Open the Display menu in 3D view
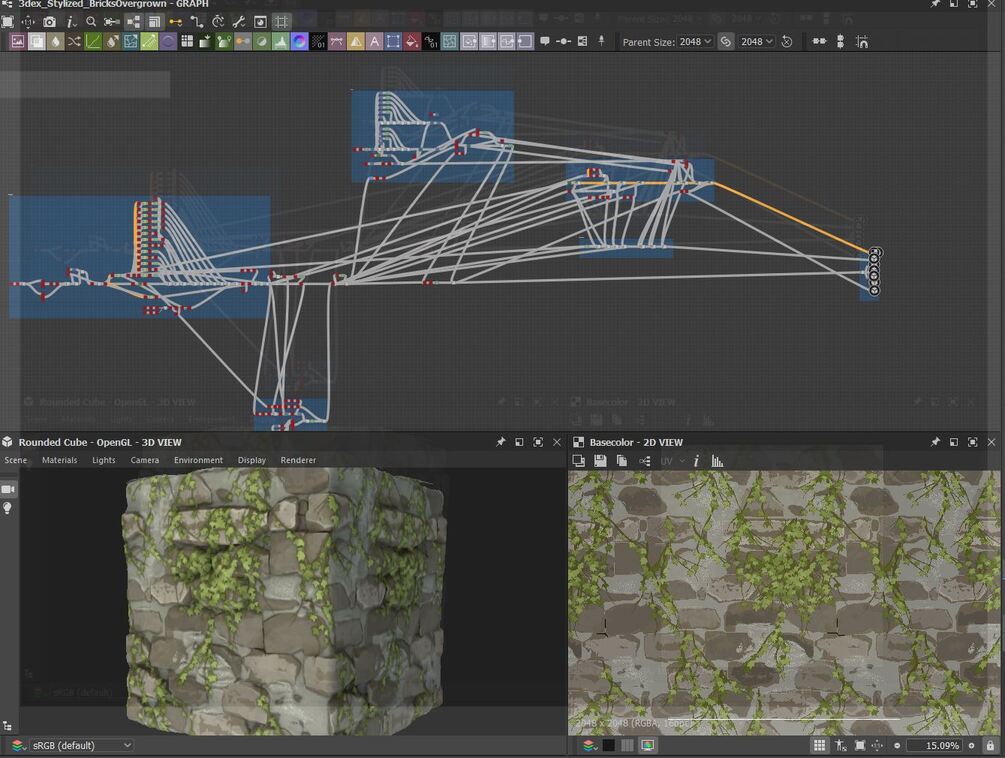Screen dimensions: 1005x758 [252, 460]
